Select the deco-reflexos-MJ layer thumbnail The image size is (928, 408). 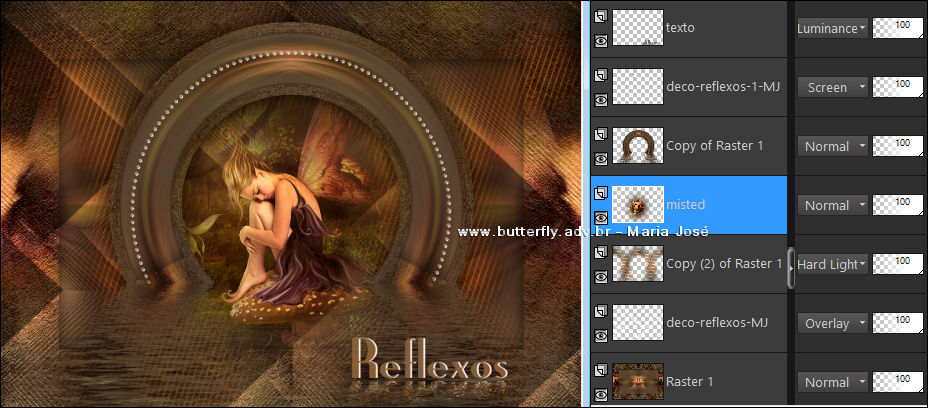637,323
